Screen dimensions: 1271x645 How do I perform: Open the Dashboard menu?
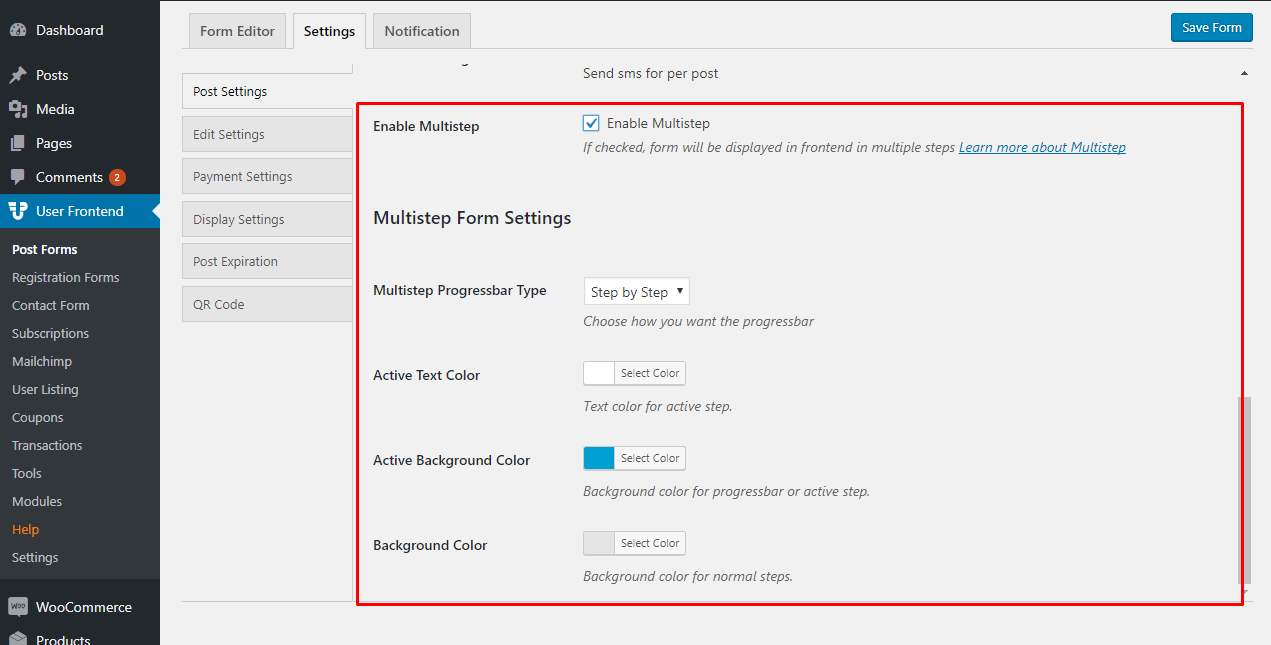[x=80, y=30]
